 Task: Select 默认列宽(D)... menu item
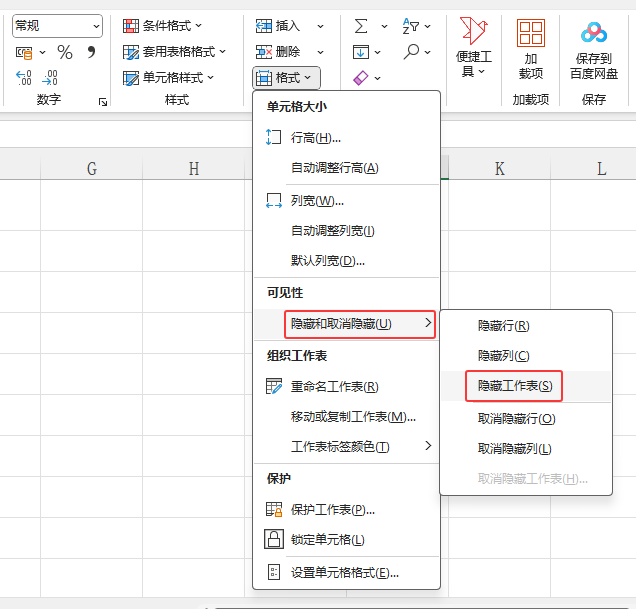click(x=346, y=260)
